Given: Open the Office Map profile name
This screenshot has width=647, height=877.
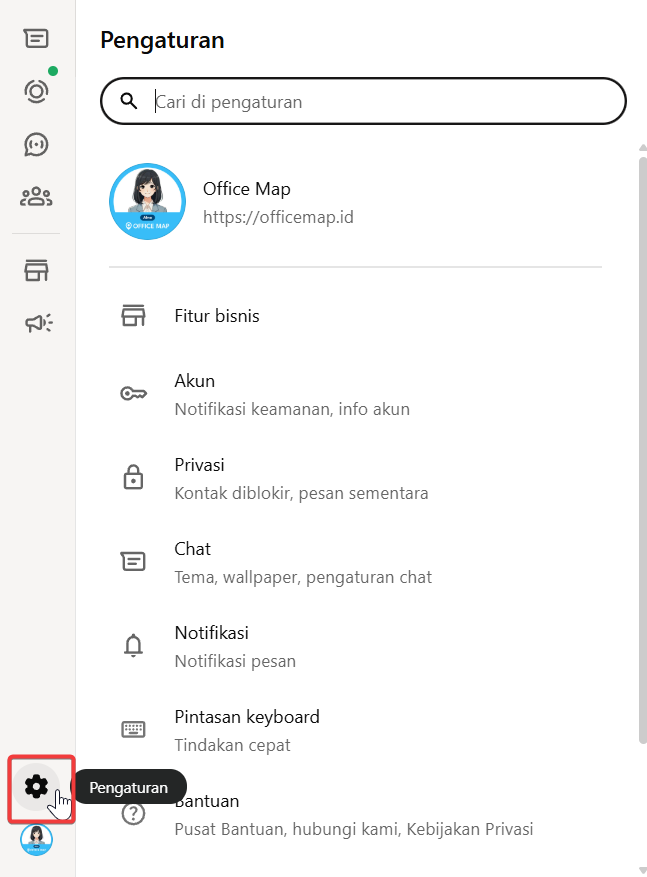Looking at the screenshot, I should tap(246, 189).
